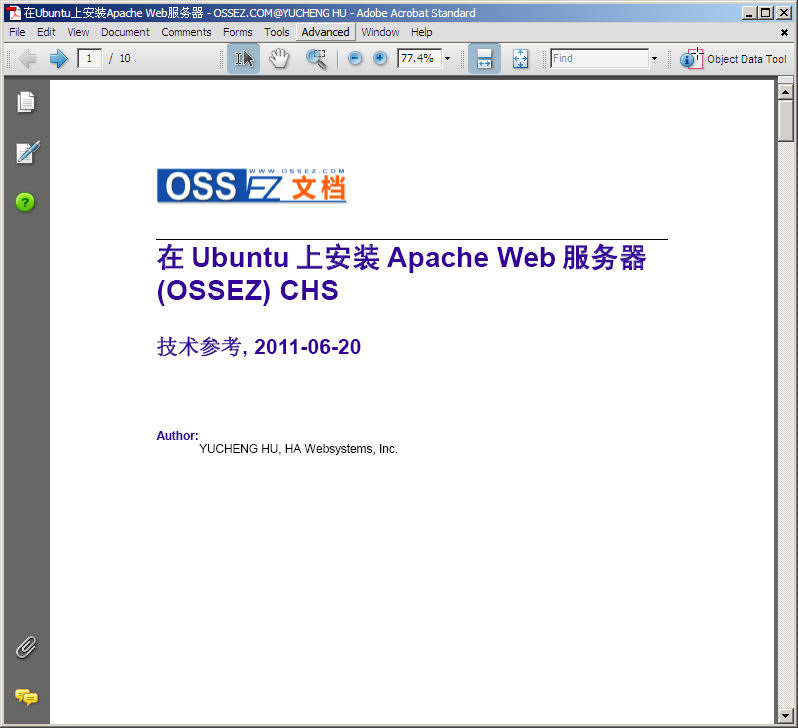Pick the Marquee Zoom tool
798x728 pixels.
316,59
